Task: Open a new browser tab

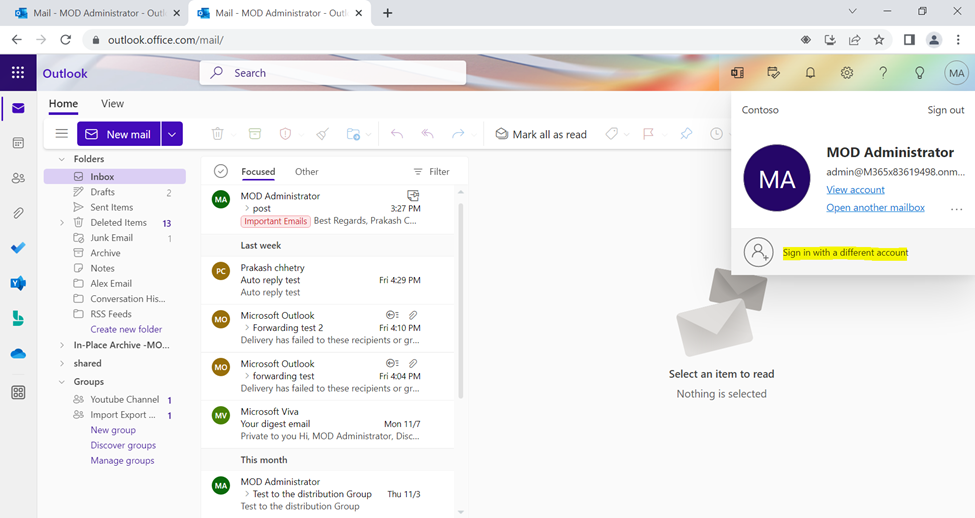Action: (387, 12)
